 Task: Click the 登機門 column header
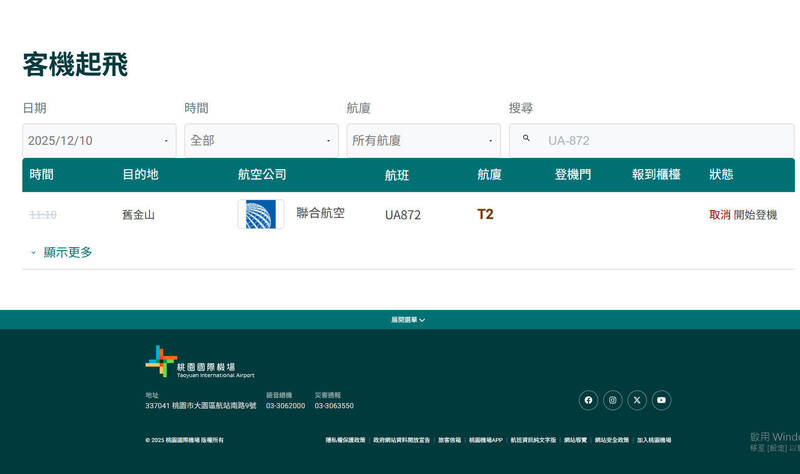pos(573,174)
